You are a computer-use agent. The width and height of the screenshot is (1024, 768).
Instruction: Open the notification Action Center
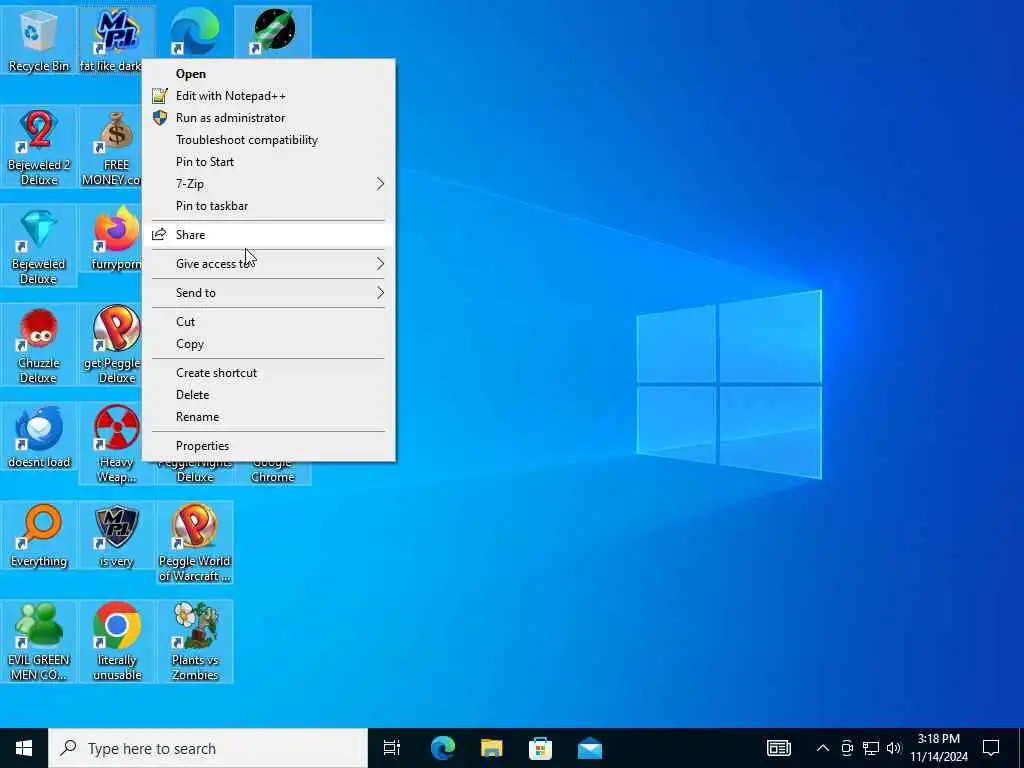(991, 748)
